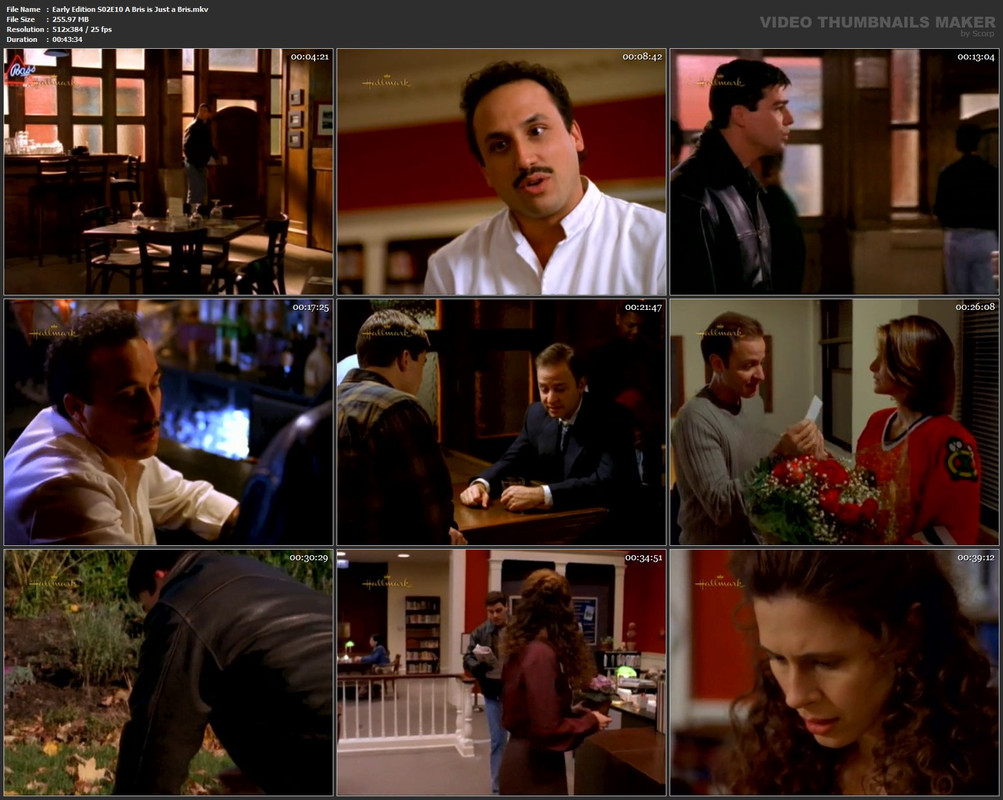Select the thumbnail timestamped 00:17:25
Image resolution: width=1003 pixels, height=800 pixels.
coord(168,422)
